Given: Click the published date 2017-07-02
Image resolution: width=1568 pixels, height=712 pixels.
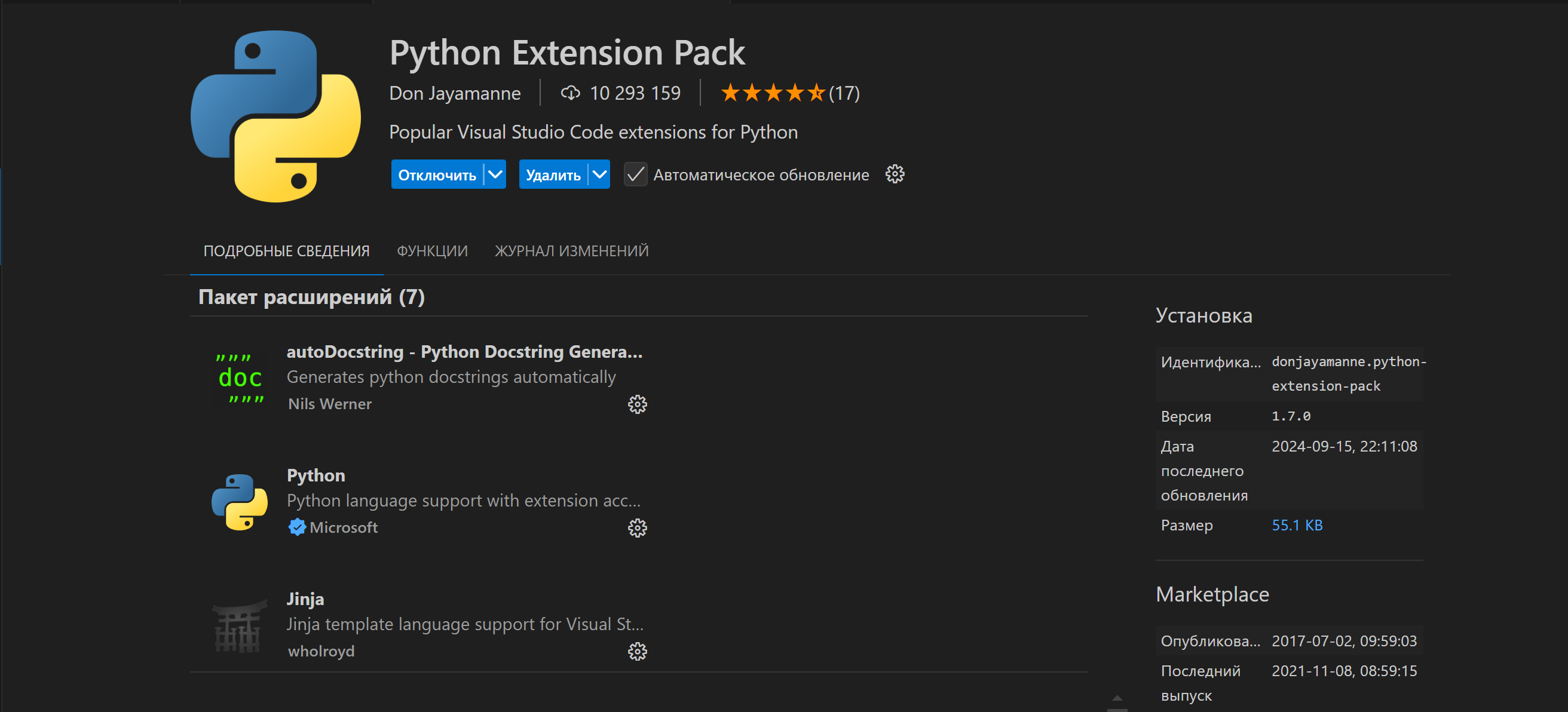Looking at the screenshot, I should (x=1344, y=641).
